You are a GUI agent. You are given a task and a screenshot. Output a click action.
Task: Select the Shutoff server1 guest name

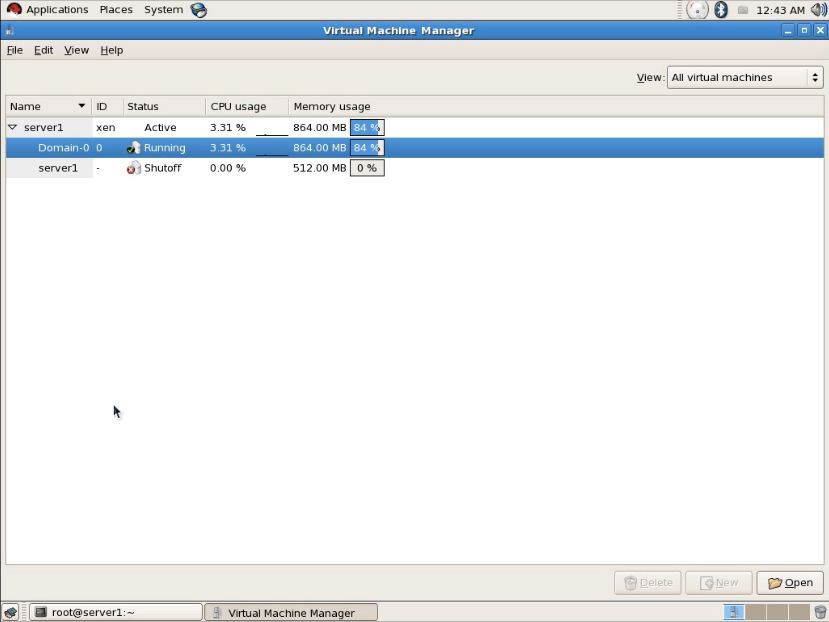[x=58, y=168]
